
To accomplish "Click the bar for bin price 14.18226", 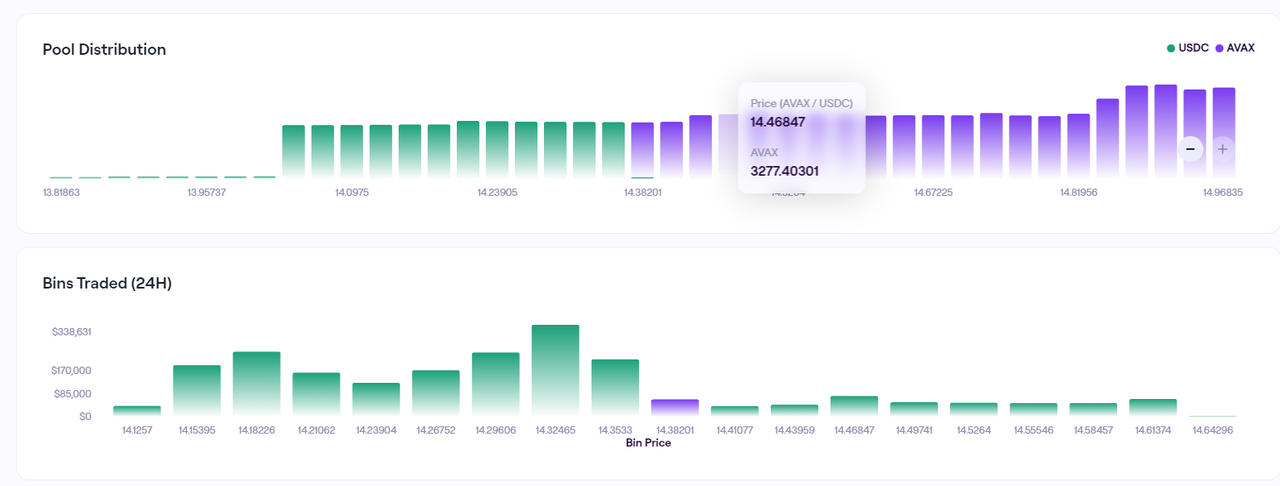I will click(x=256, y=384).
